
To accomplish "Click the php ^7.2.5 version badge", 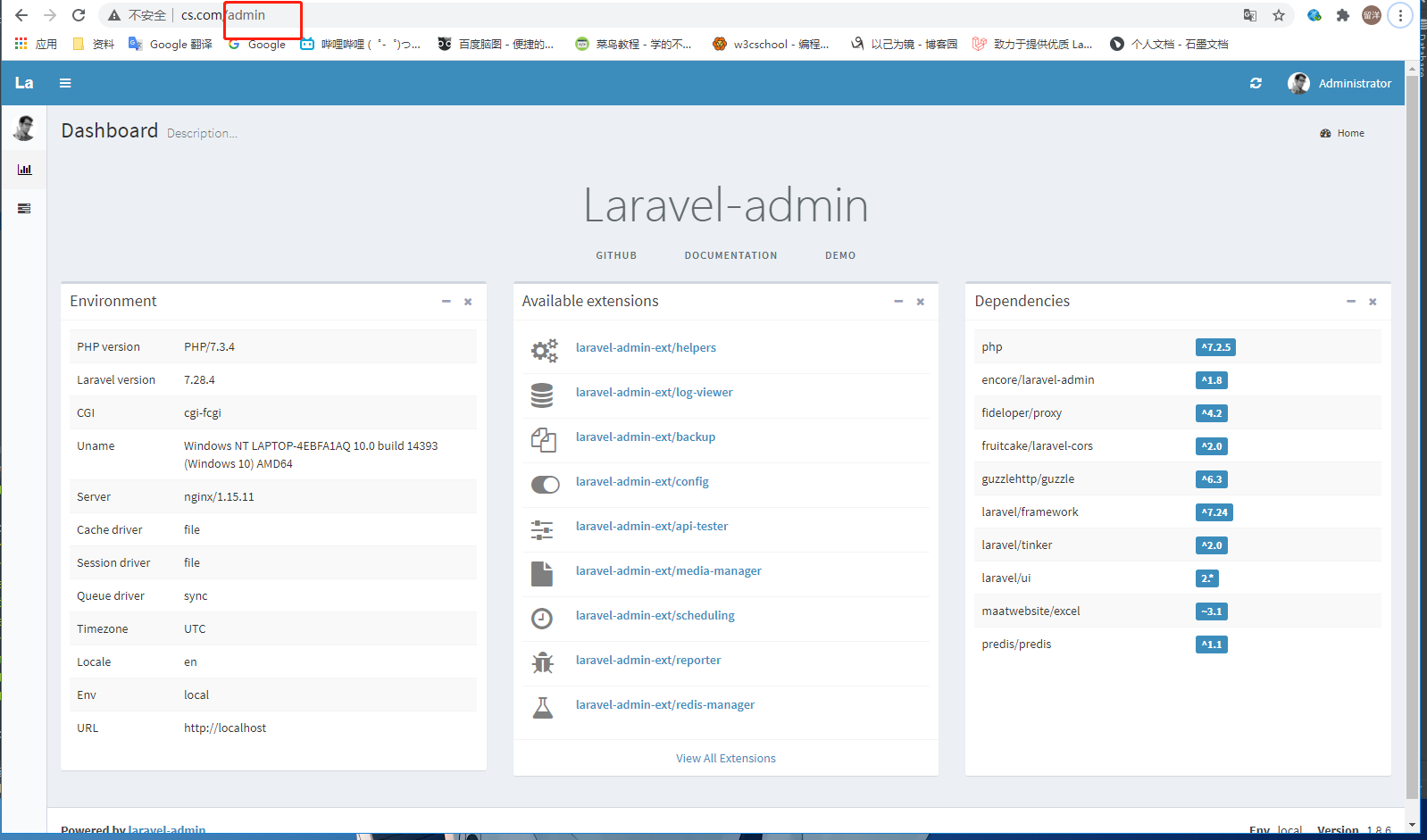I will click(x=1215, y=347).
